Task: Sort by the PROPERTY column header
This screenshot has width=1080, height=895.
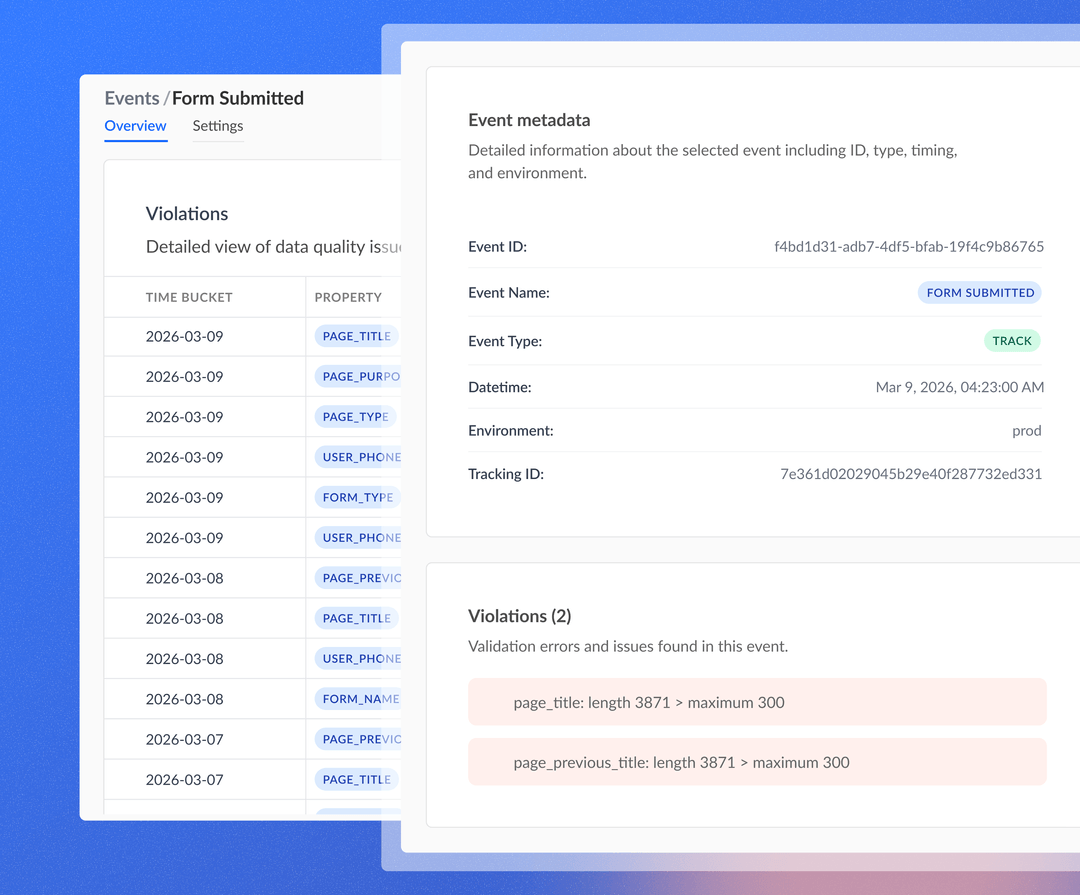Action: (x=348, y=297)
